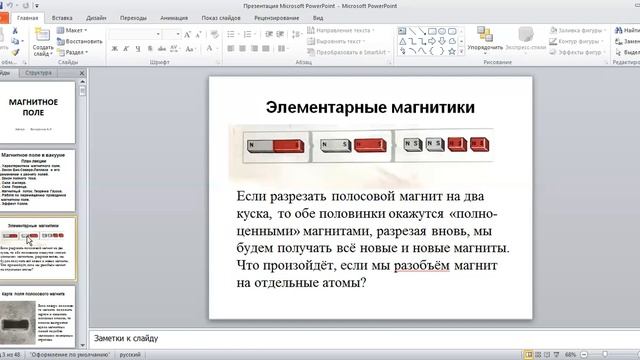640x360 pixels.
Task: Open the change case Aa menu
Action: click(190, 49)
